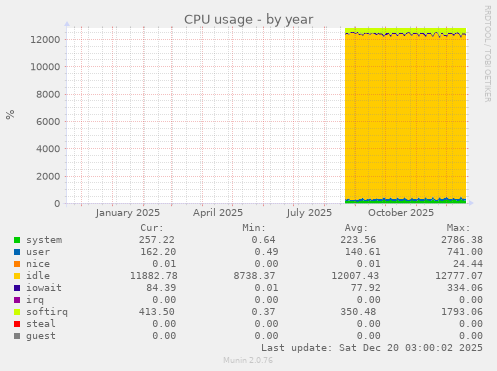Click the gray guest legend swatch
The width and height of the screenshot is (497, 371).
click(x=17, y=336)
